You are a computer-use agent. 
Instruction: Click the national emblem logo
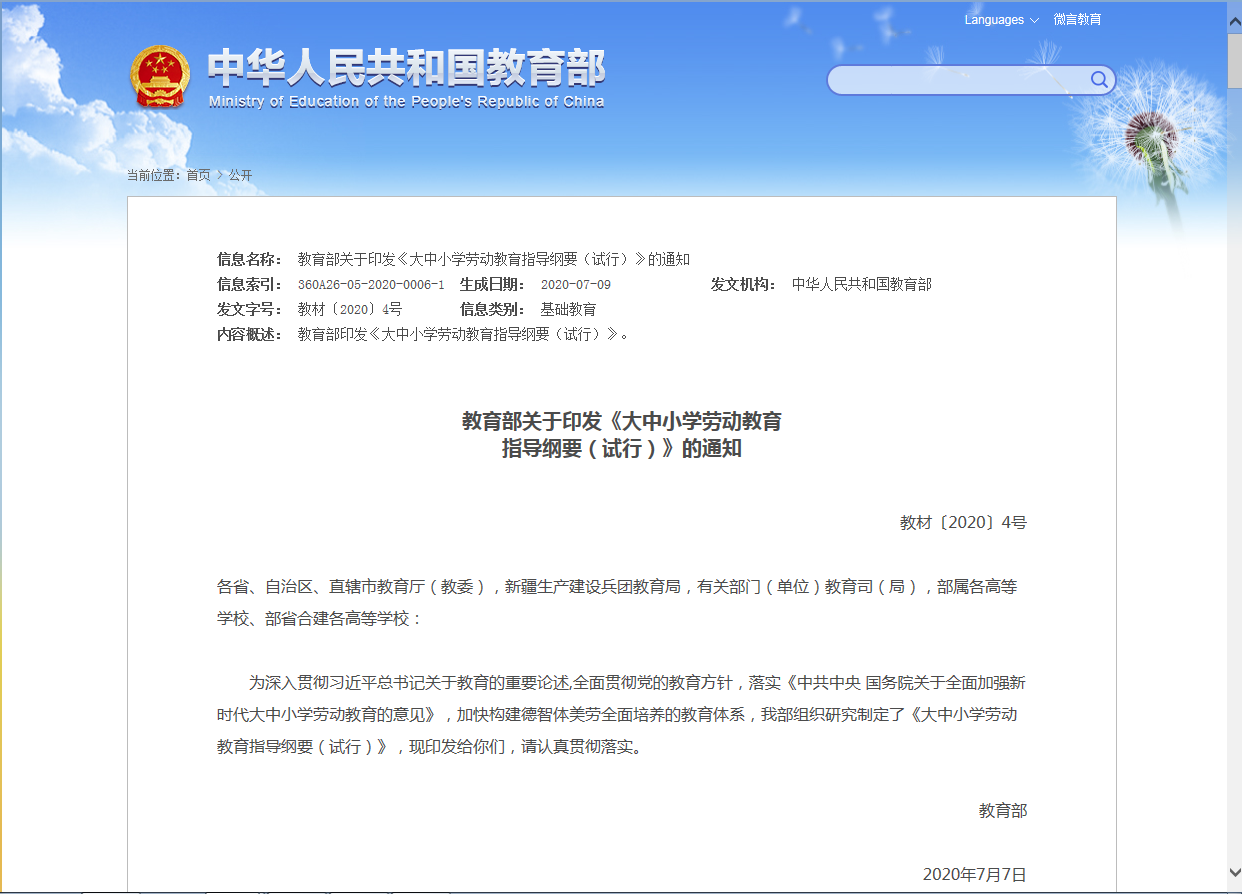(160, 76)
